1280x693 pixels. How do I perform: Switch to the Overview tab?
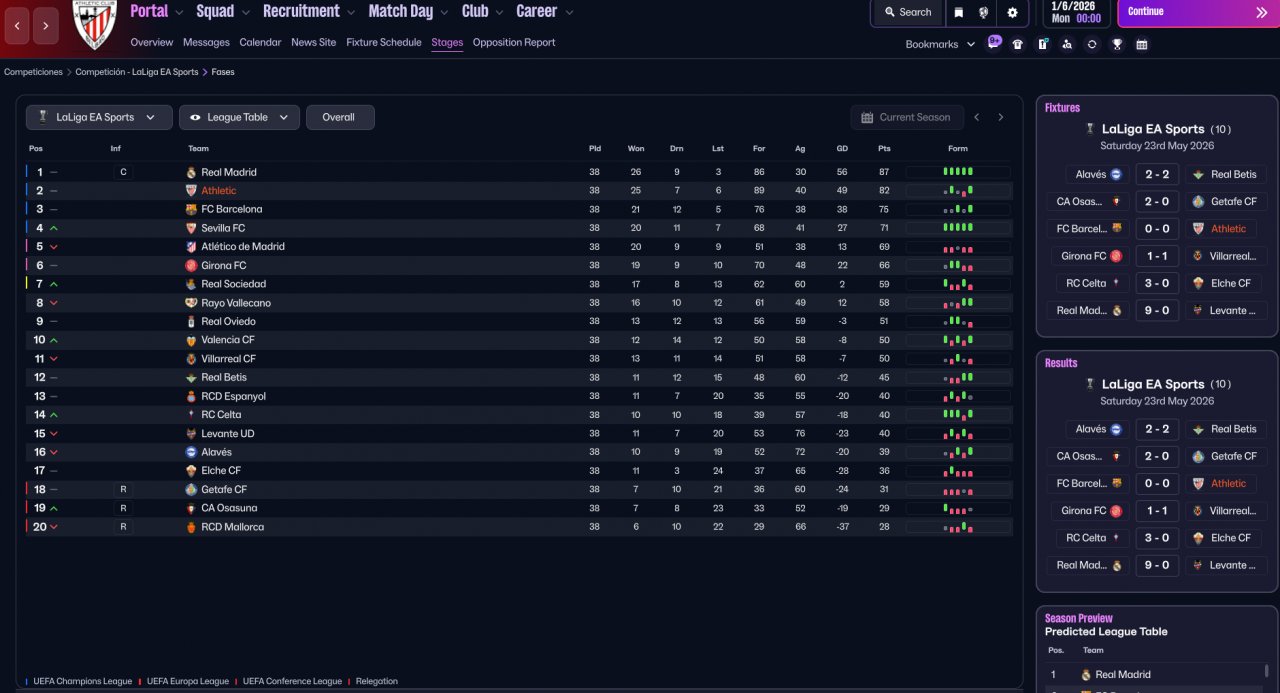point(151,43)
